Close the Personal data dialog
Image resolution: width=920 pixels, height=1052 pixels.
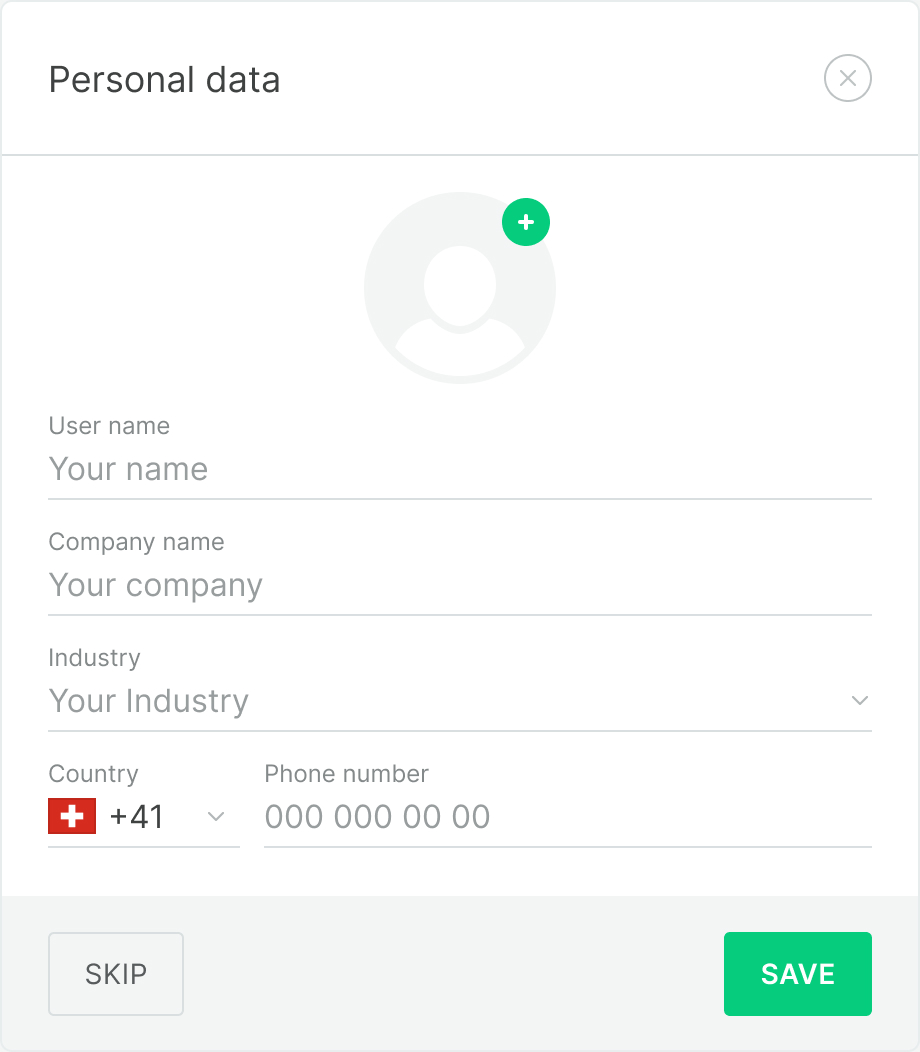coord(848,79)
